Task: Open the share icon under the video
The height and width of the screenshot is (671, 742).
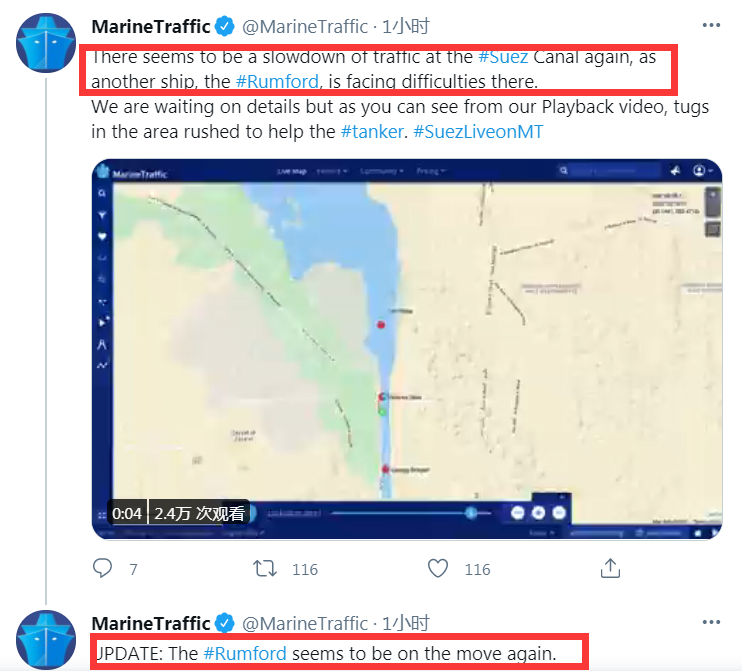Action: click(610, 568)
